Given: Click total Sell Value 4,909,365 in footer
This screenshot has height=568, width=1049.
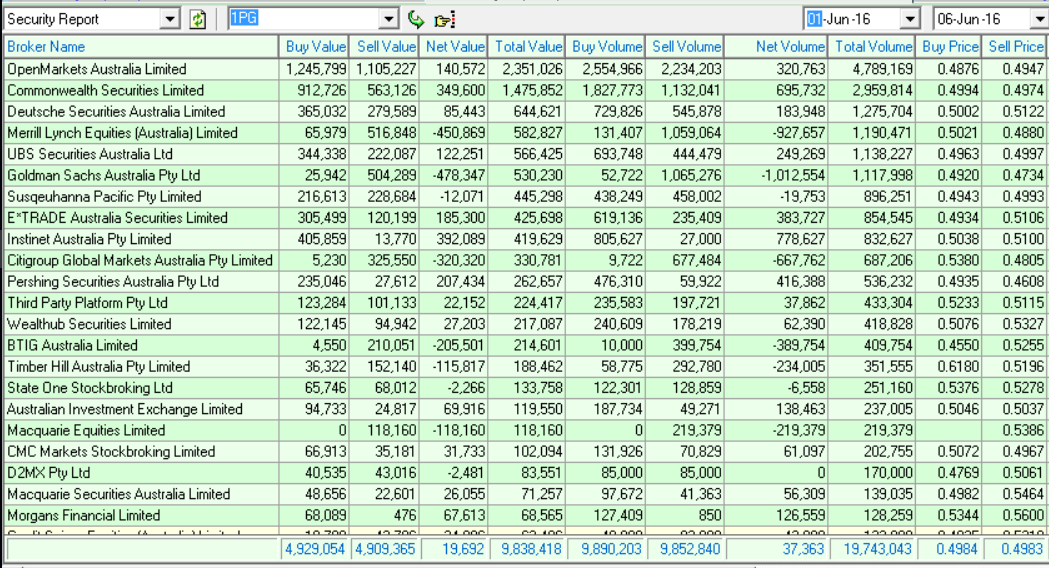Looking at the screenshot, I should 385,549.
